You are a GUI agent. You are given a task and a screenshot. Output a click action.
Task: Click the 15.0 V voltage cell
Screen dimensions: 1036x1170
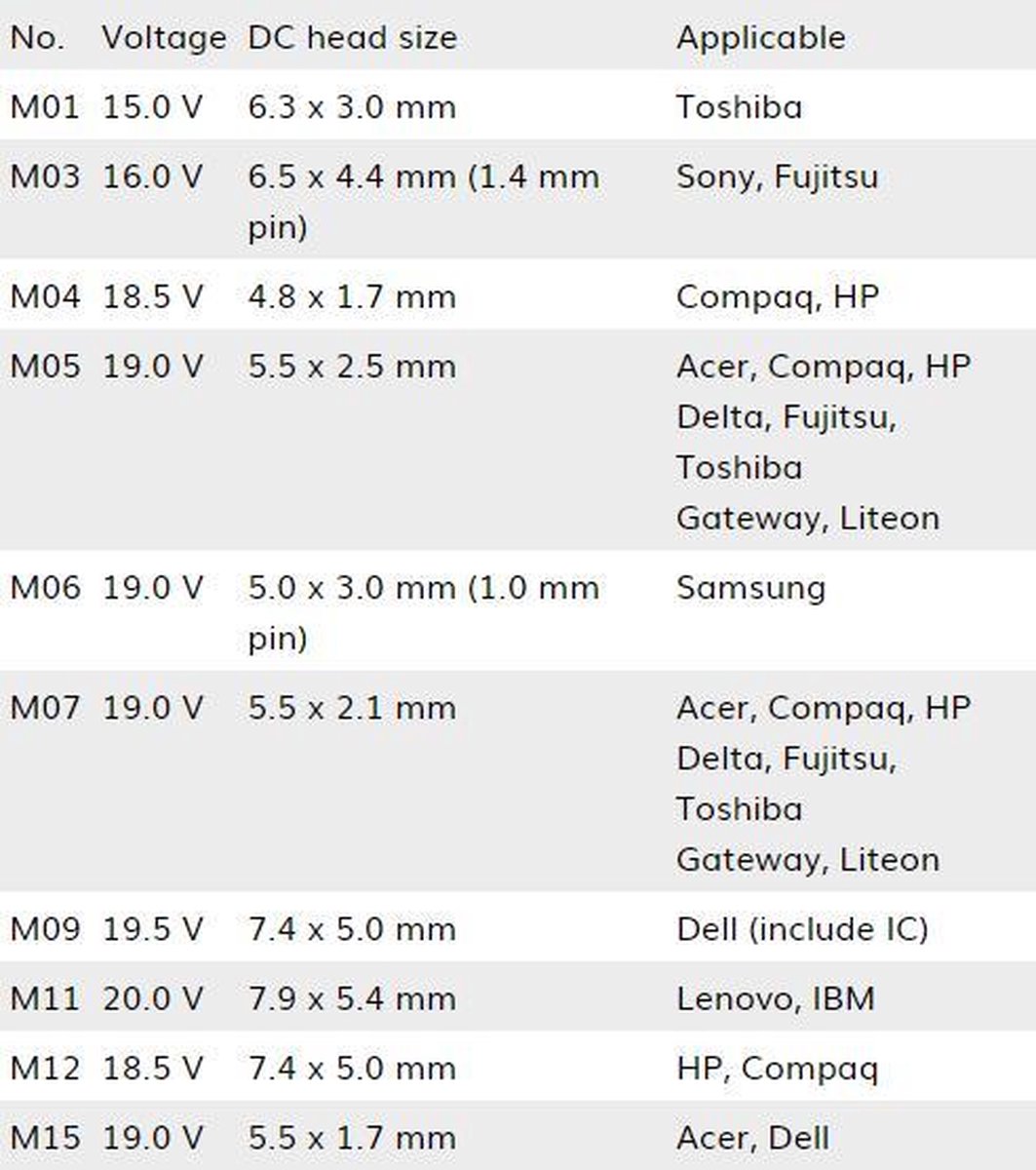coord(153,106)
